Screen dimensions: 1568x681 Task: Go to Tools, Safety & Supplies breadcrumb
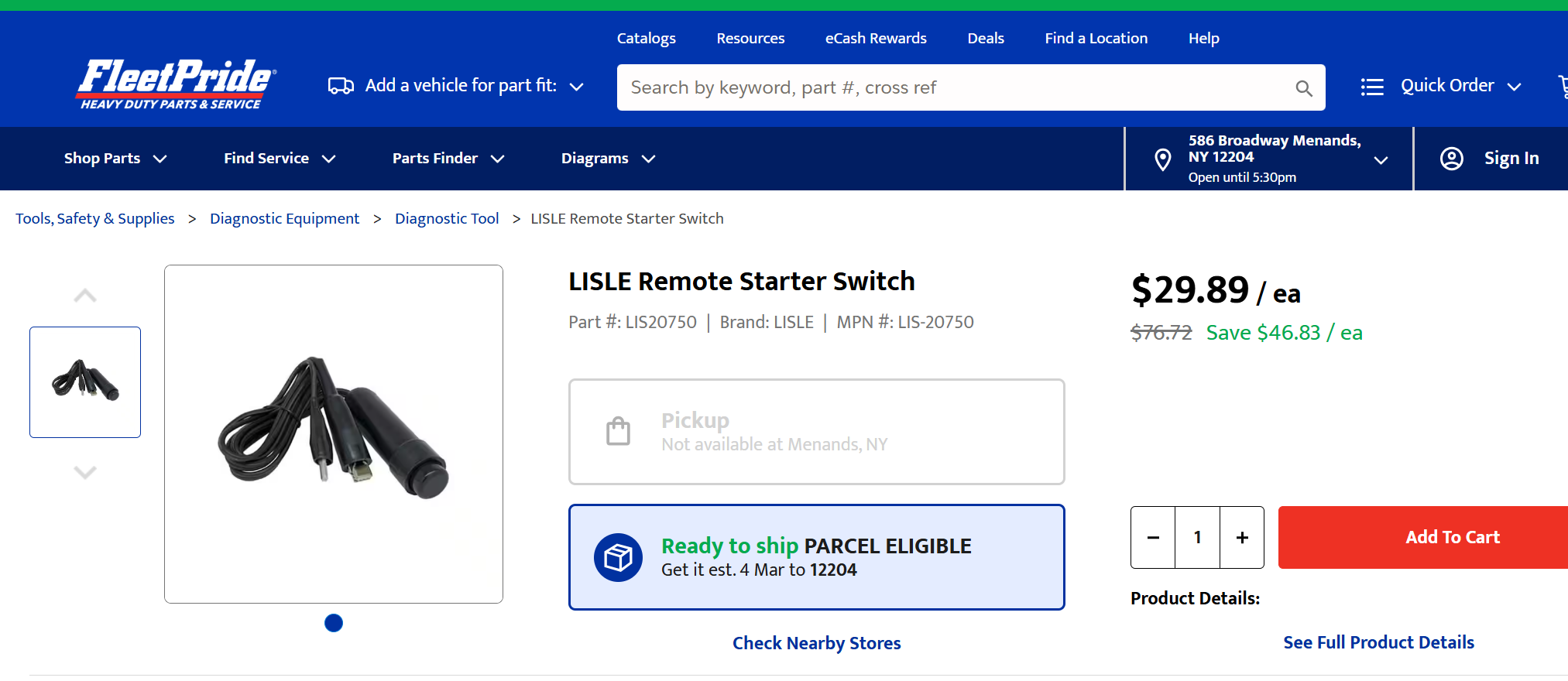(x=95, y=219)
